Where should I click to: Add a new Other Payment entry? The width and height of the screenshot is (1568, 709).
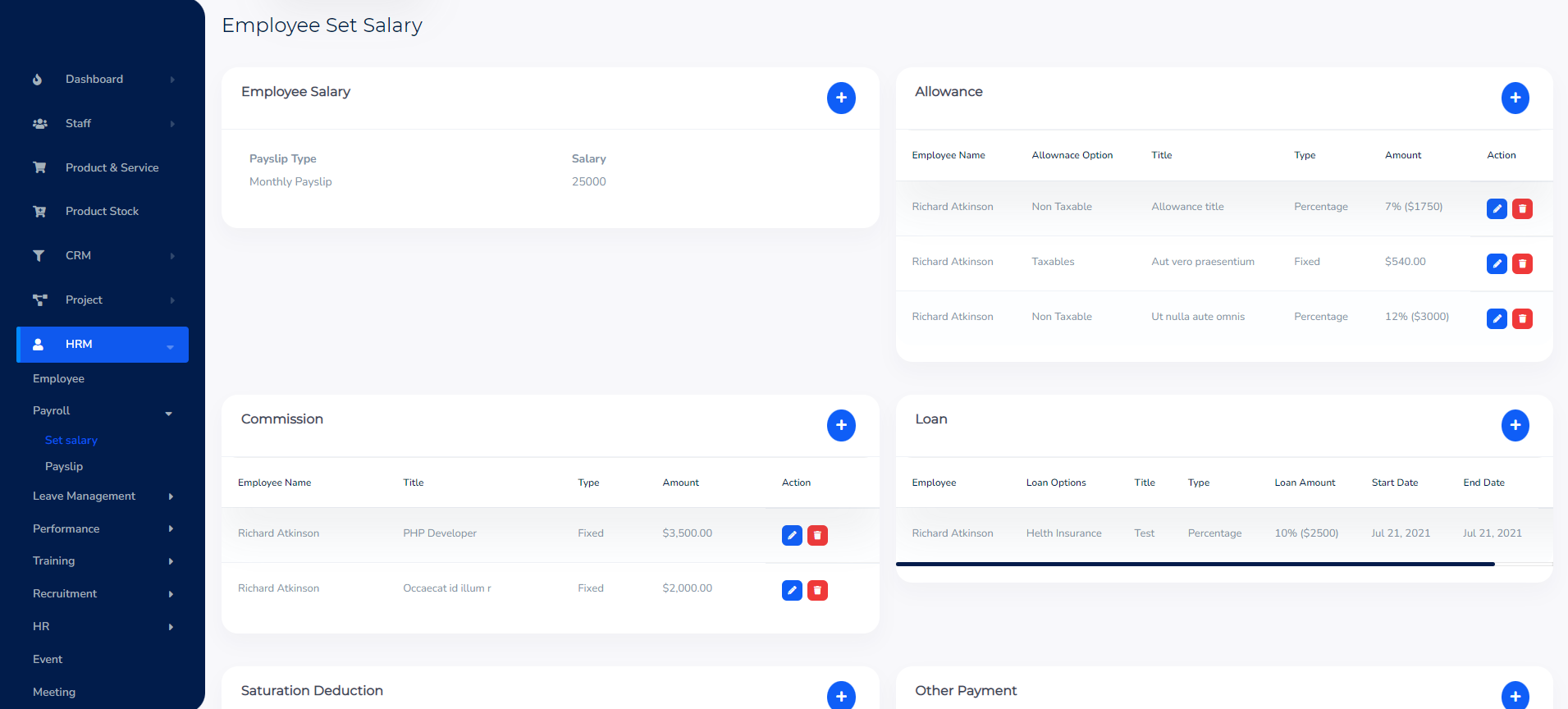tap(1515, 695)
